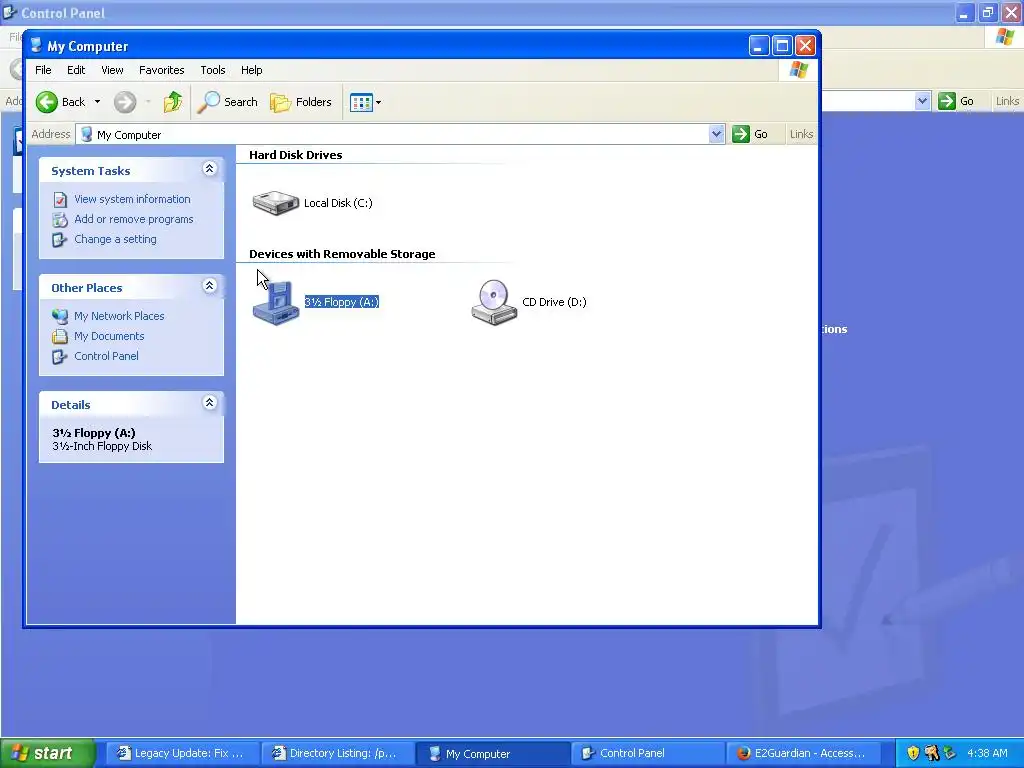Click the green Back arrow button
The width and height of the screenshot is (1024, 768).
pos(46,102)
